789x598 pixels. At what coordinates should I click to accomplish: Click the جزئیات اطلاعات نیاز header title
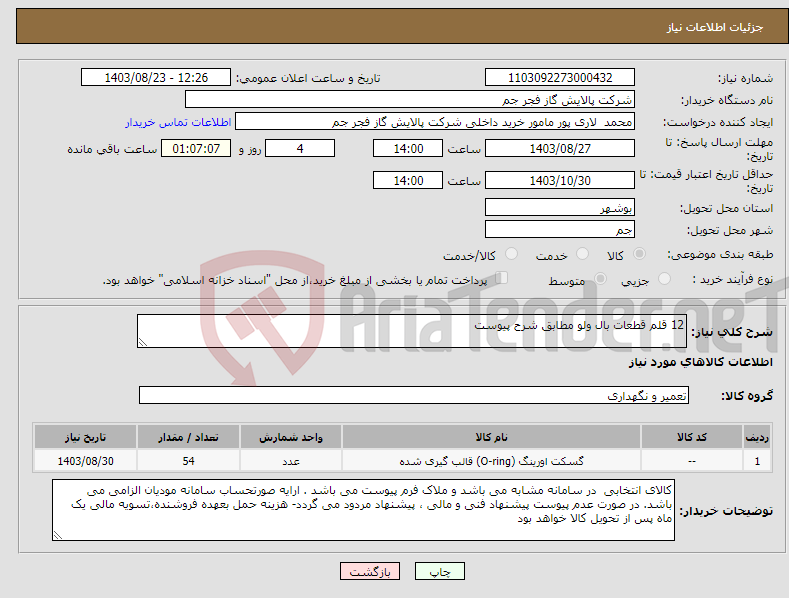tap(715, 27)
